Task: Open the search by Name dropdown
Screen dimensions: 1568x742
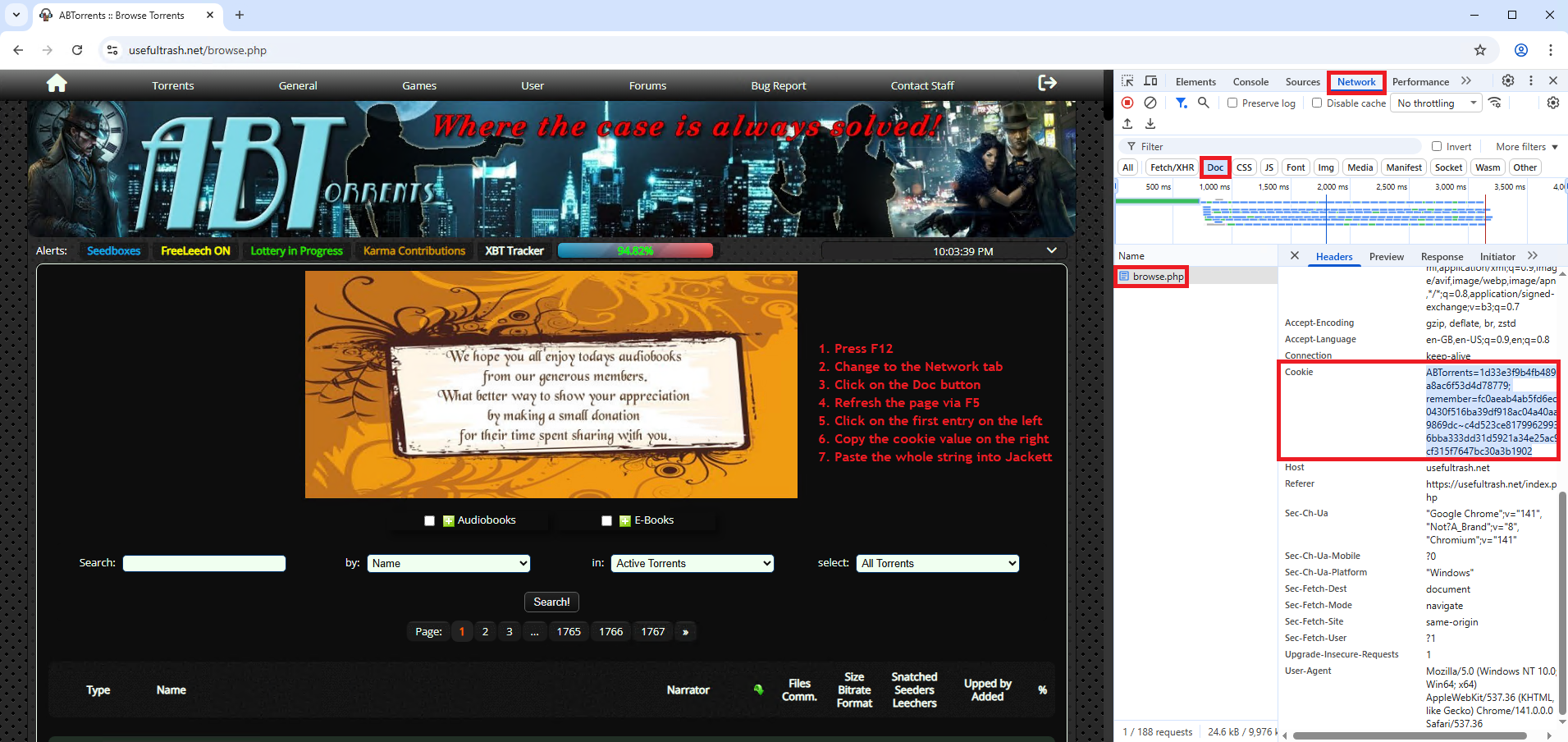Action: pos(449,563)
